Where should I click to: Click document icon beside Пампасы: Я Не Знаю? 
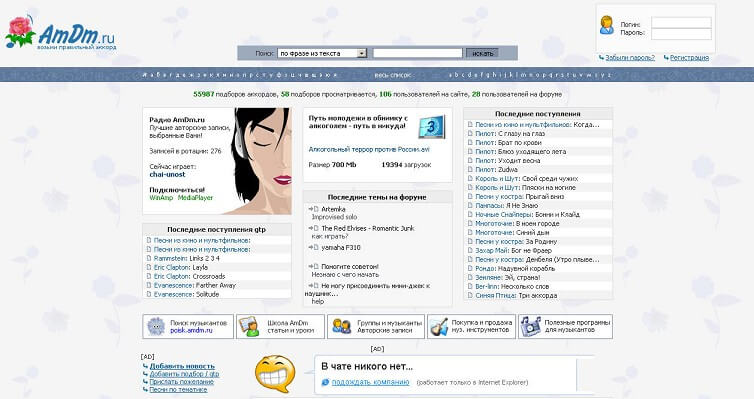coord(470,205)
